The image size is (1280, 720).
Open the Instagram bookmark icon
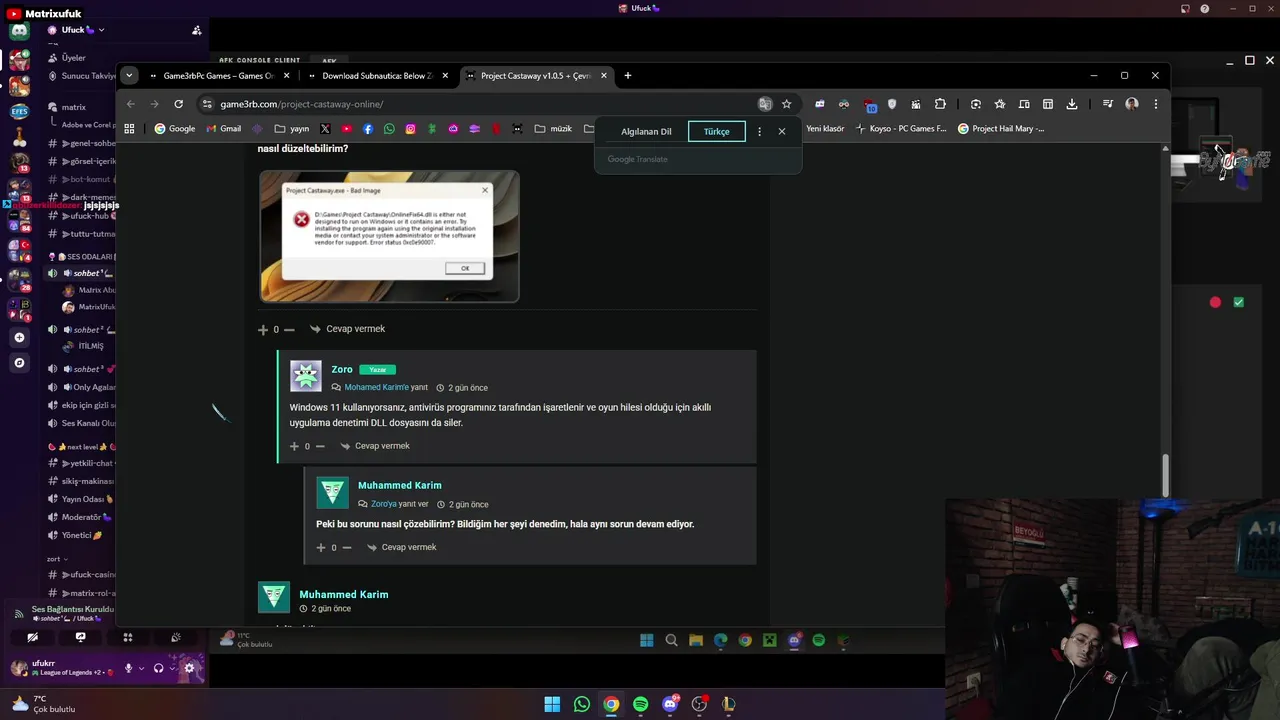410,129
